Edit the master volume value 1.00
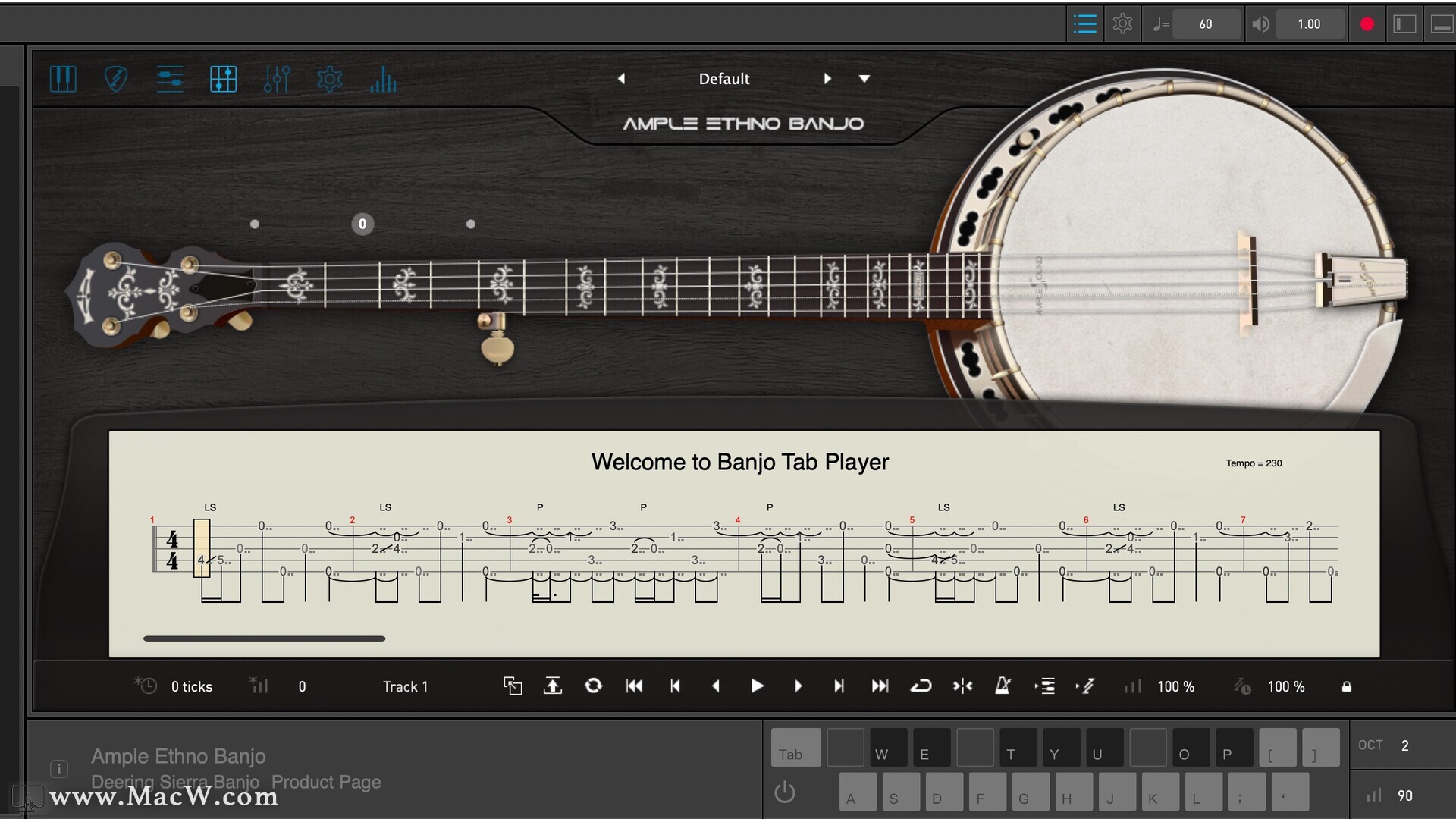The image size is (1456, 819). click(1309, 24)
